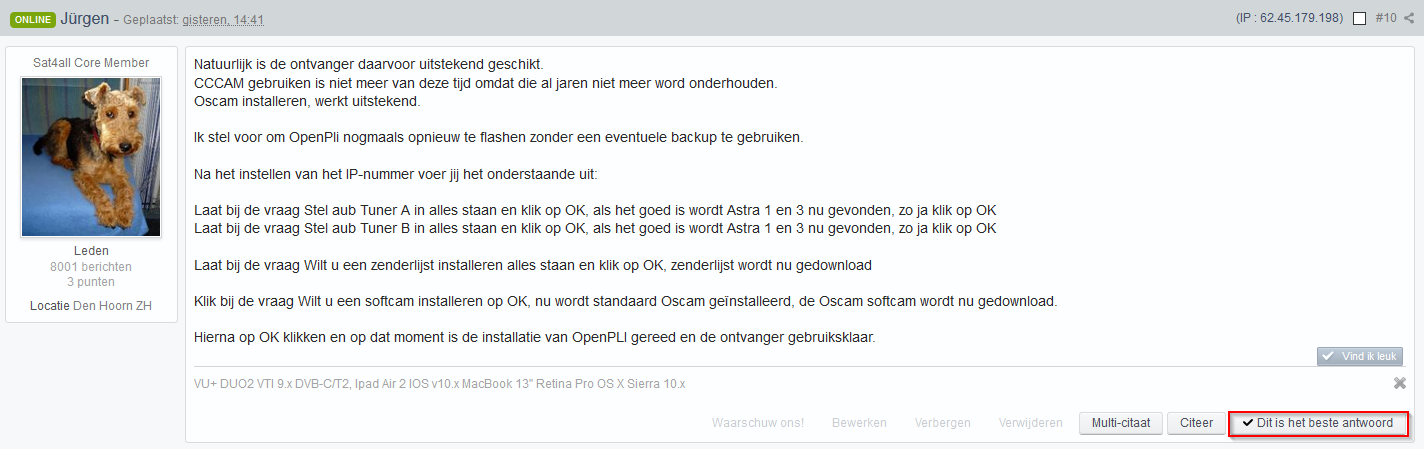Click the gisteren, 14:41 timestamp
Image resolution: width=1424 pixels, height=449 pixels.
pyautogui.click(x=223, y=20)
